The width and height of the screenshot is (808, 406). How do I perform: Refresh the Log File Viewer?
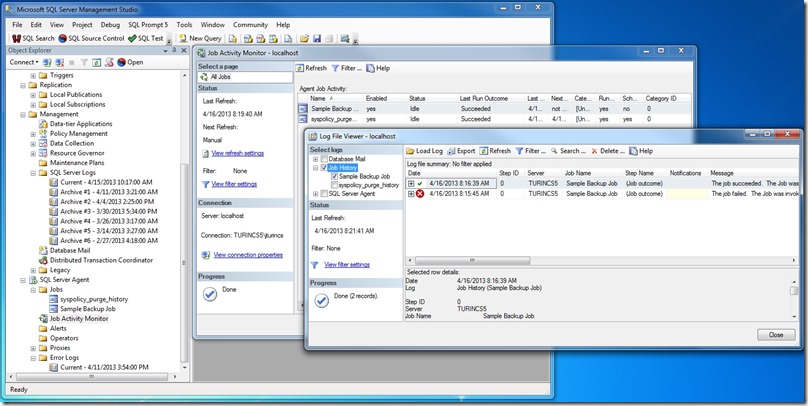[x=495, y=151]
